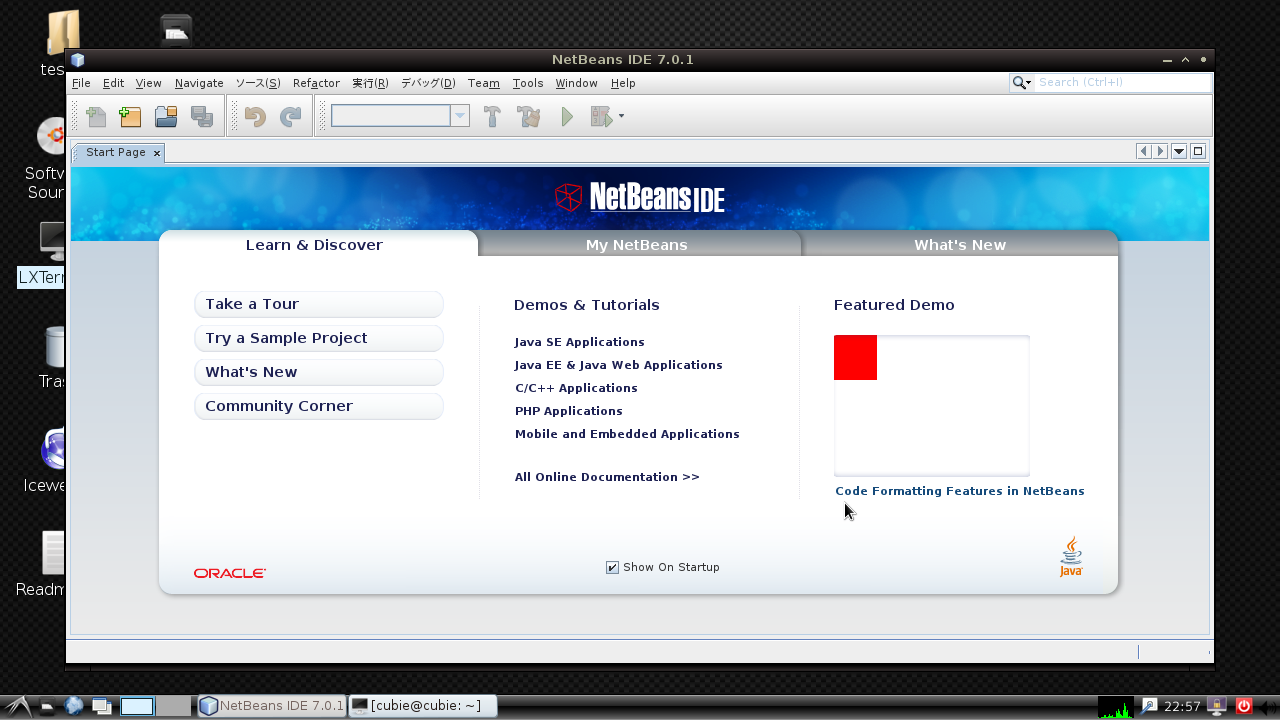Run the project with green play icon
This screenshot has height=720, width=1280.
(567, 117)
